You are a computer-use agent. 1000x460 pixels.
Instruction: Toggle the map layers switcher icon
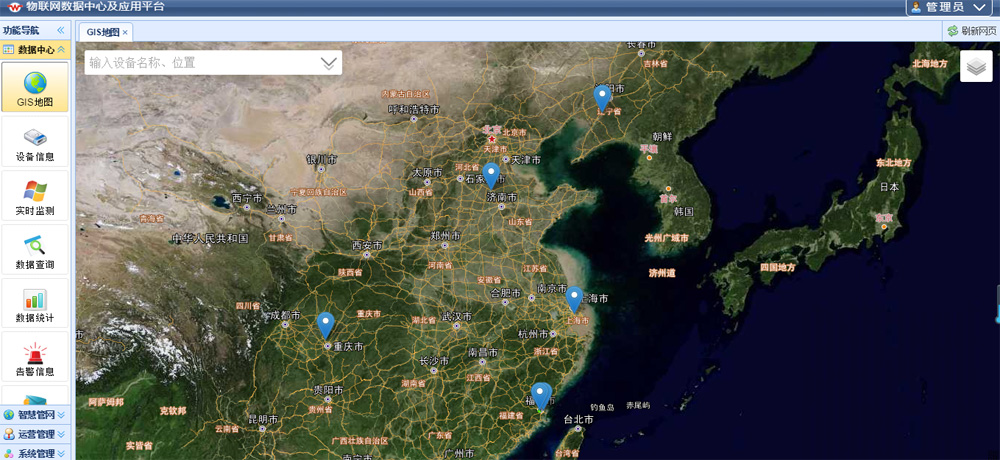pyautogui.click(x=976, y=66)
